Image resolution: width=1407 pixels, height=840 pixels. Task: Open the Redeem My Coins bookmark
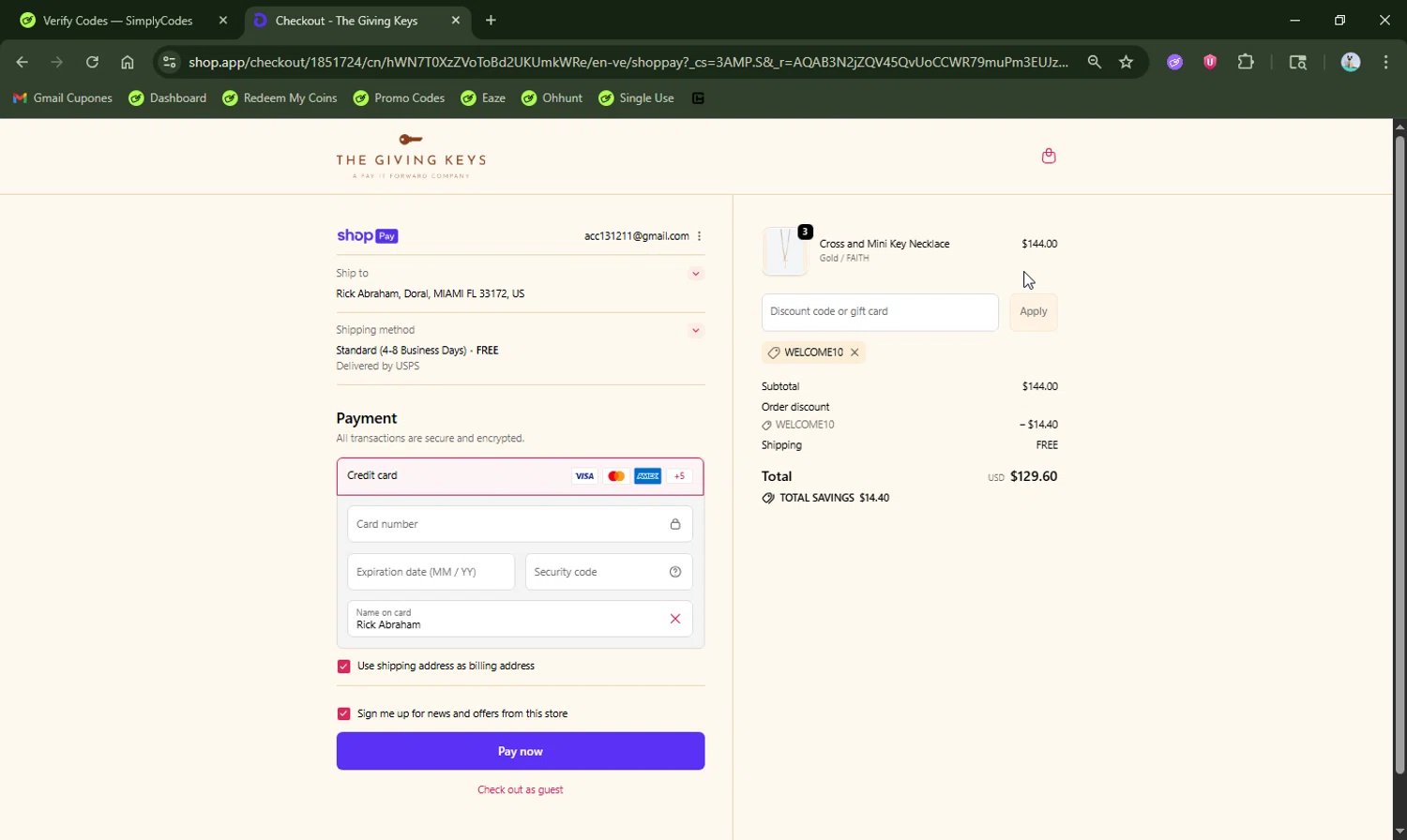pos(280,98)
